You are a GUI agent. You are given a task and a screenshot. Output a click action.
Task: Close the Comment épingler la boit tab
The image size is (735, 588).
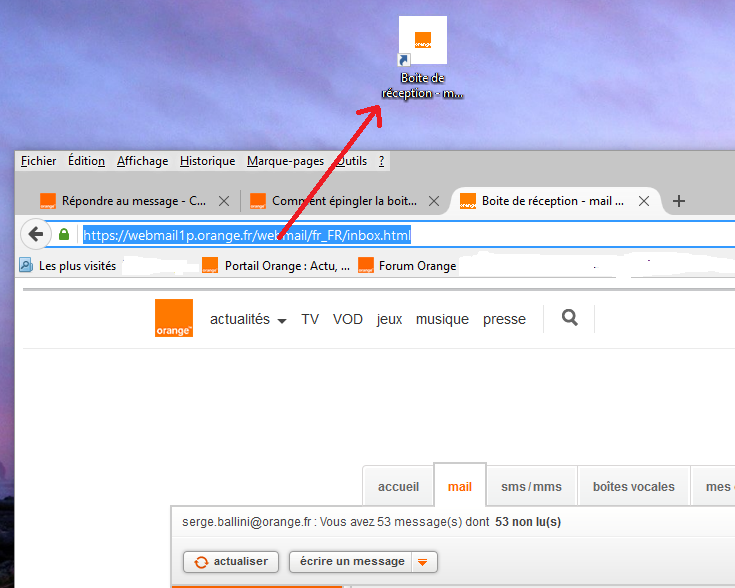434,201
